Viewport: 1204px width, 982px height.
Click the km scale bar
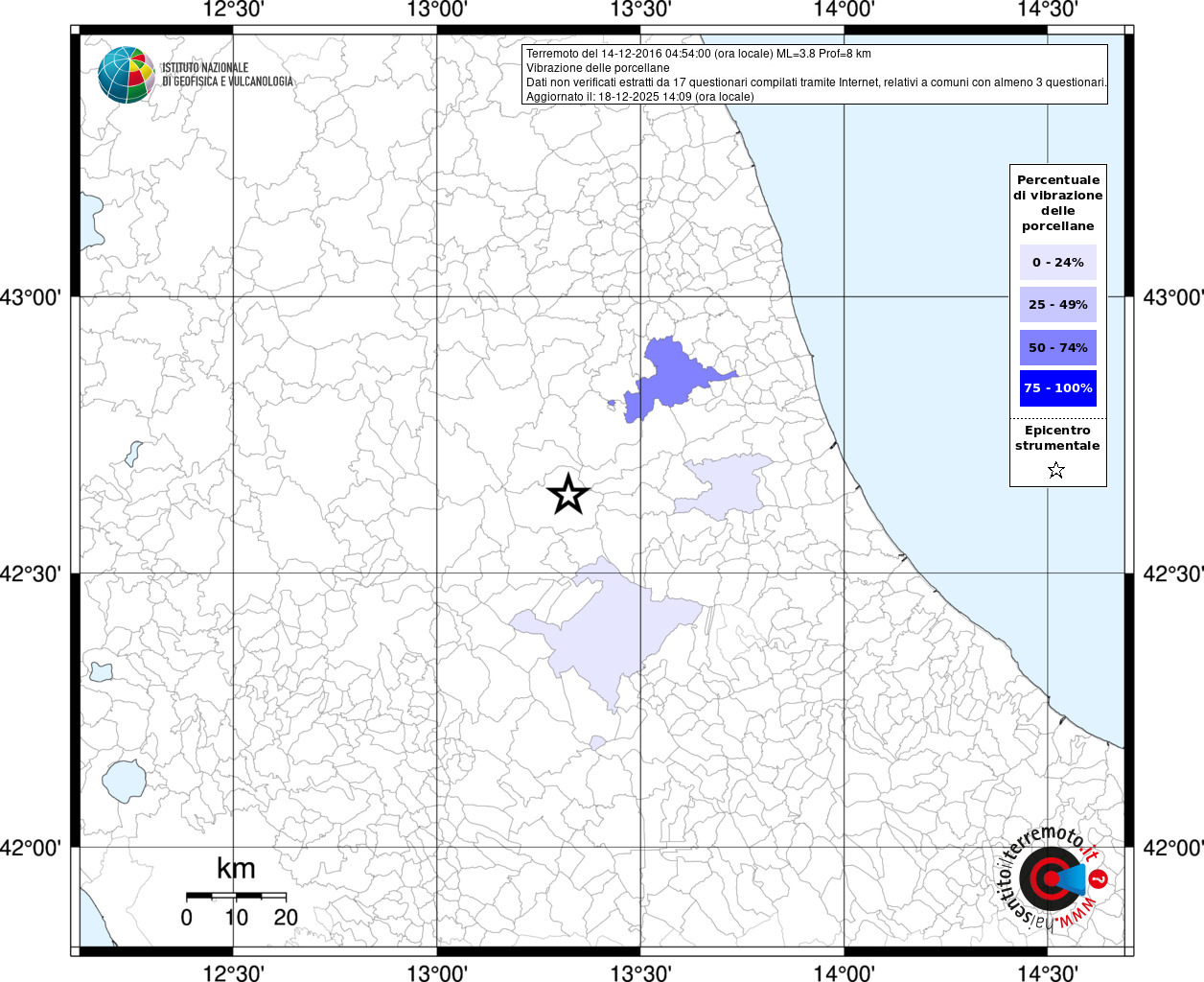click(x=236, y=896)
